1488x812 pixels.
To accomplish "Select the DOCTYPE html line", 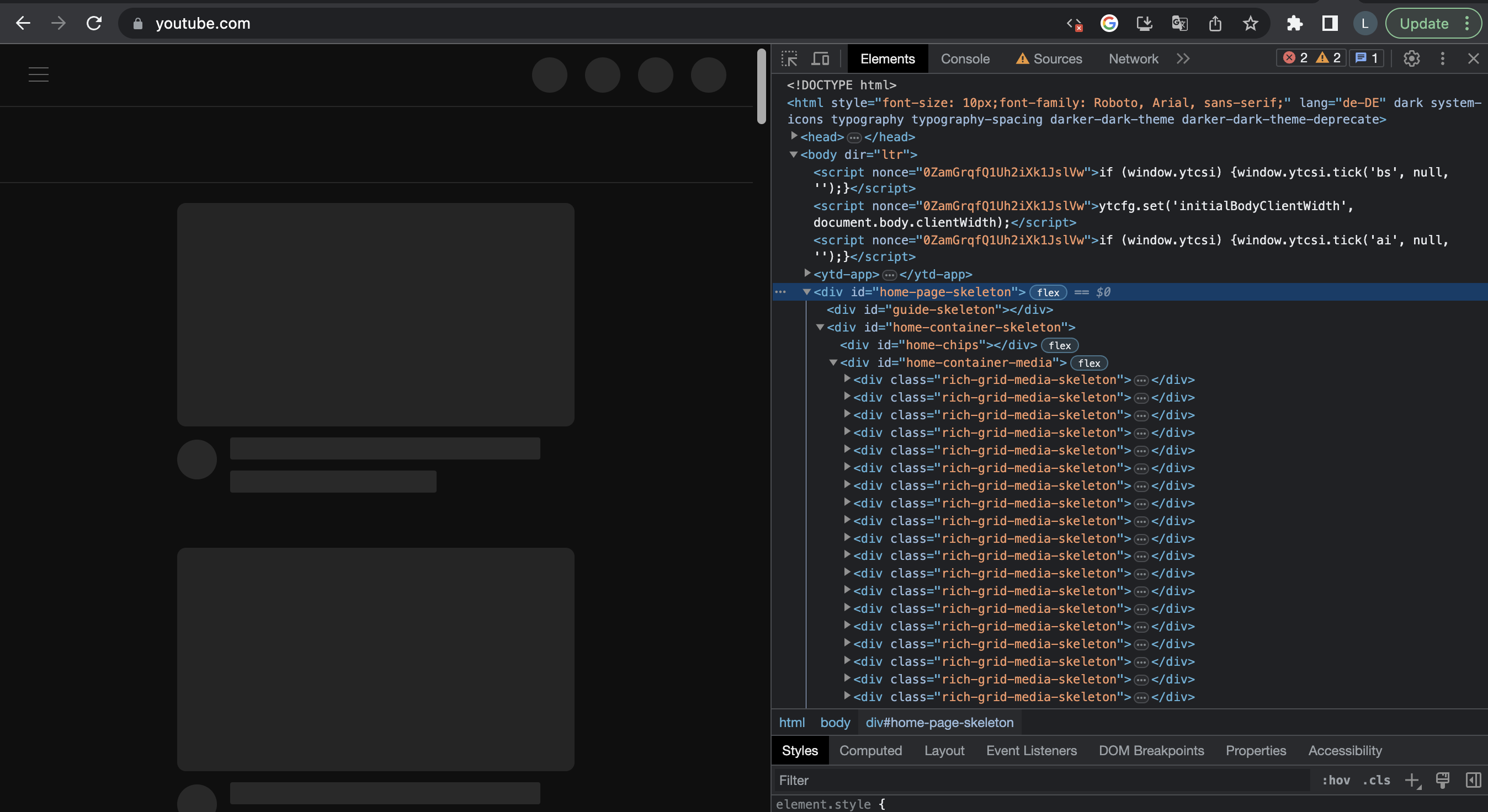I will 842,85.
